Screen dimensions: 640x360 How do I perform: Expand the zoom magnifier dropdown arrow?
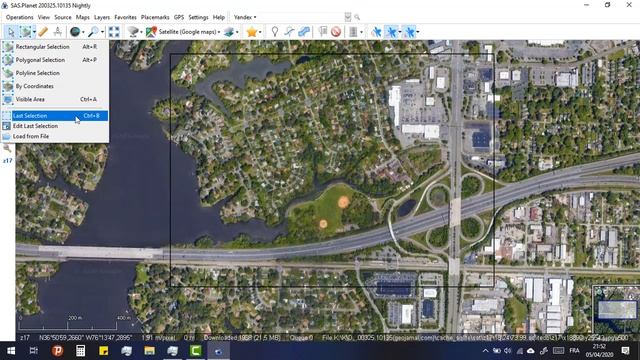pyautogui.click(x=102, y=32)
